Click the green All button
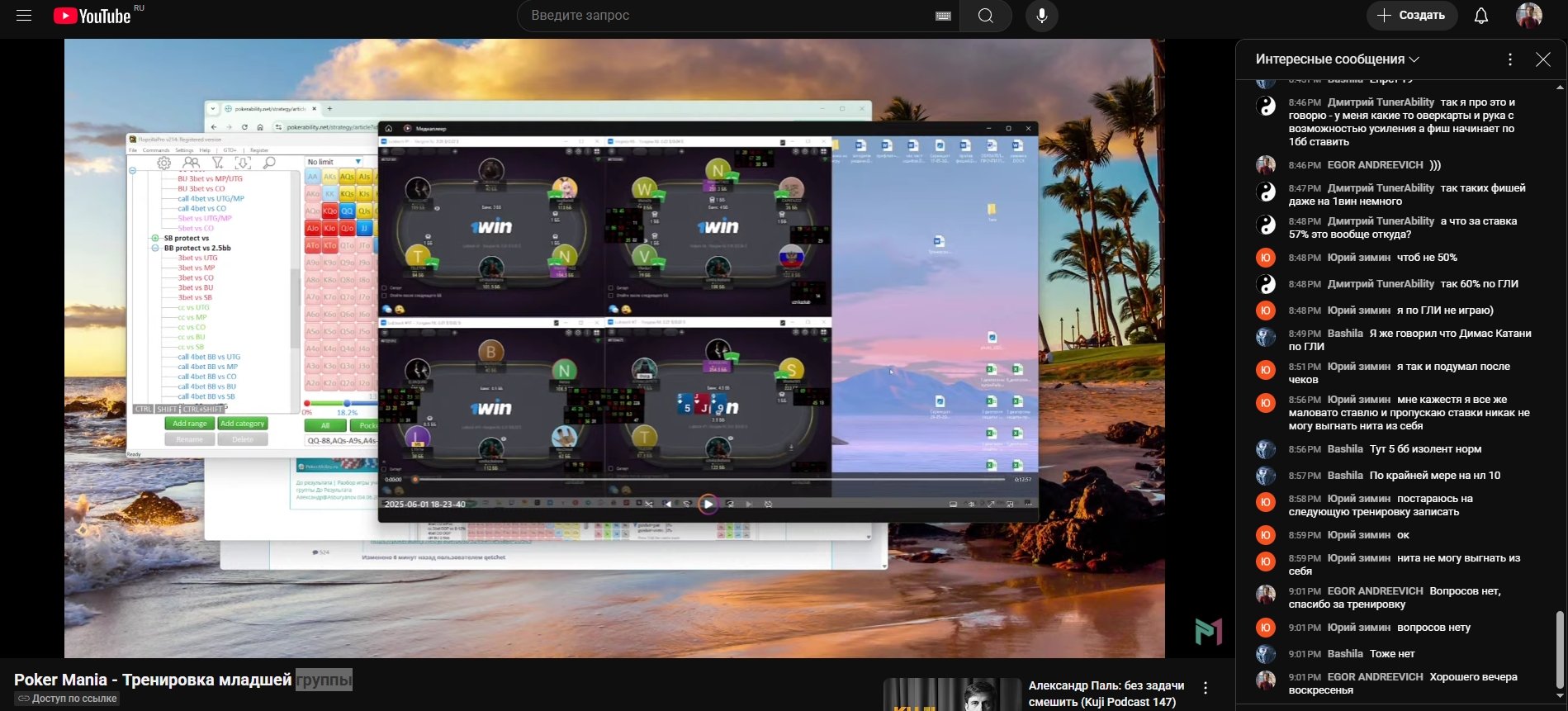This screenshot has width=1568, height=711. [x=325, y=426]
